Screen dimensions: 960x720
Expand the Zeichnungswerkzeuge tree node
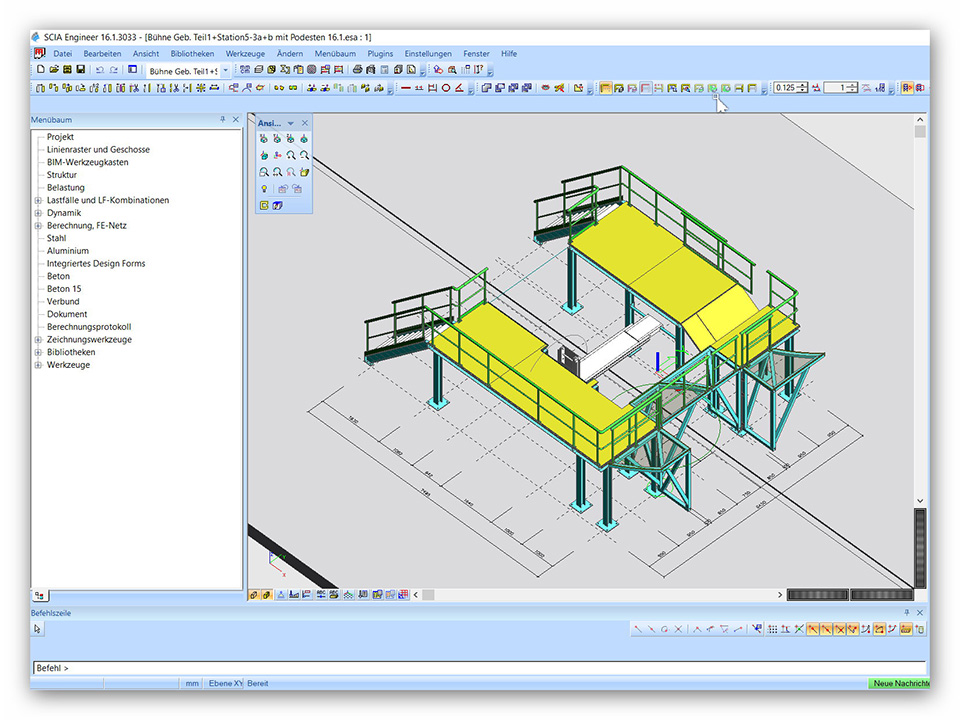(x=38, y=340)
